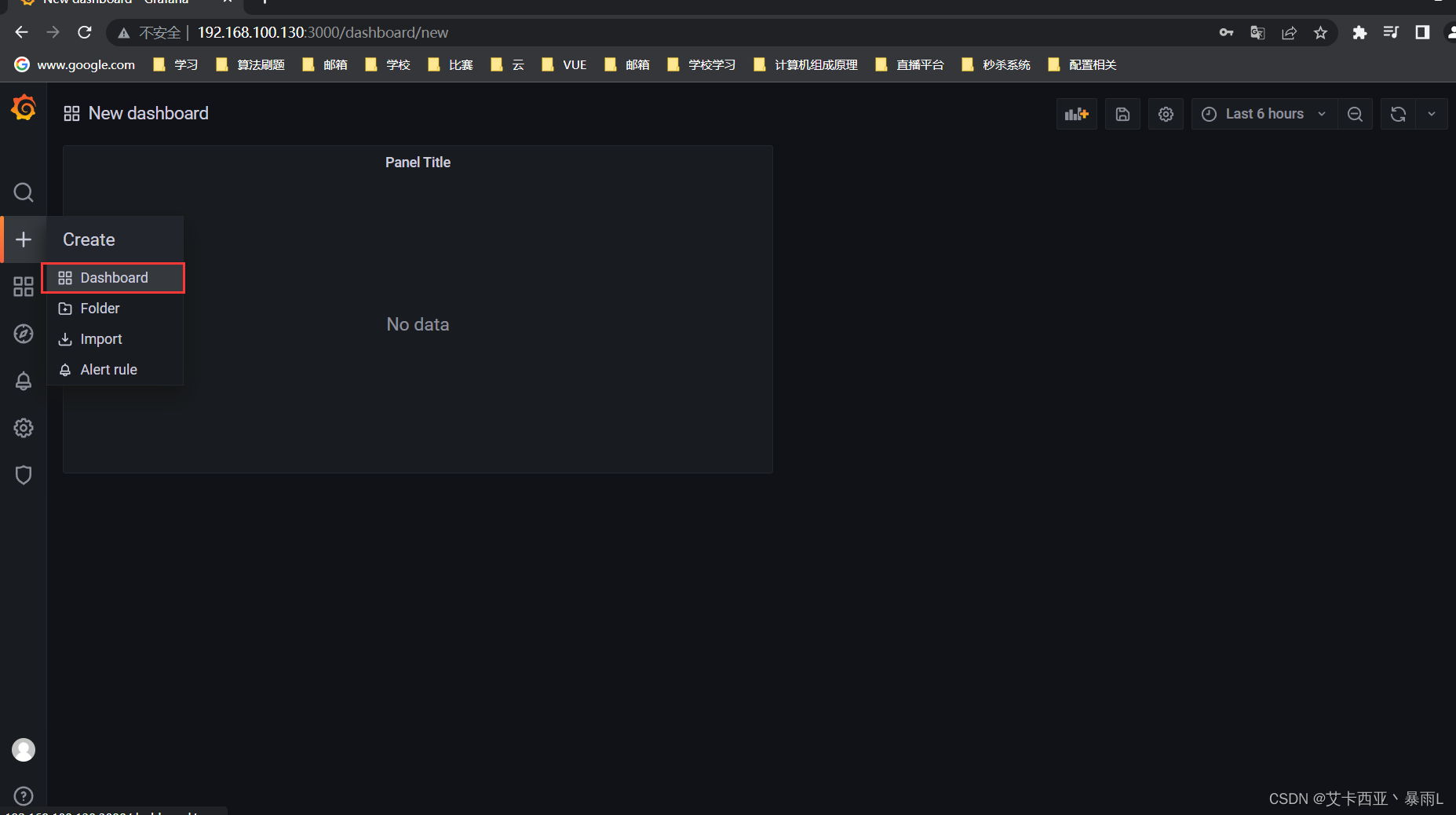The width and height of the screenshot is (1456, 815).
Task: Open the browser extensions puzzle icon
Action: tap(1359, 32)
